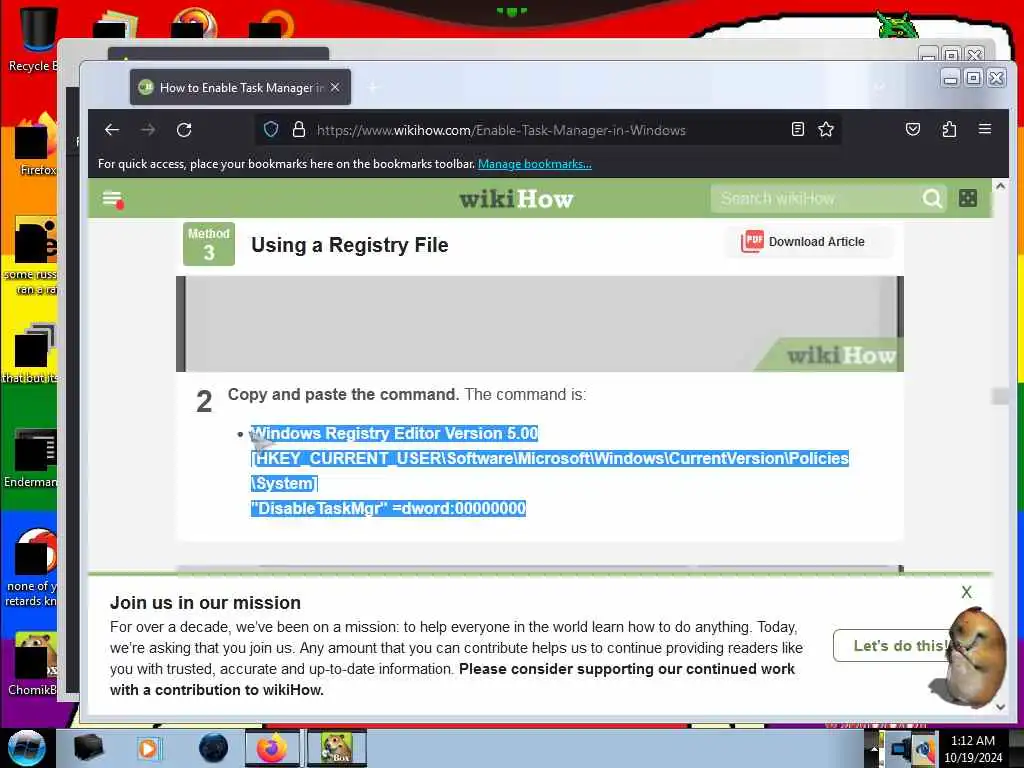Open the black box taskbar icon
The height and width of the screenshot is (768, 1024).
click(x=89, y=748)
